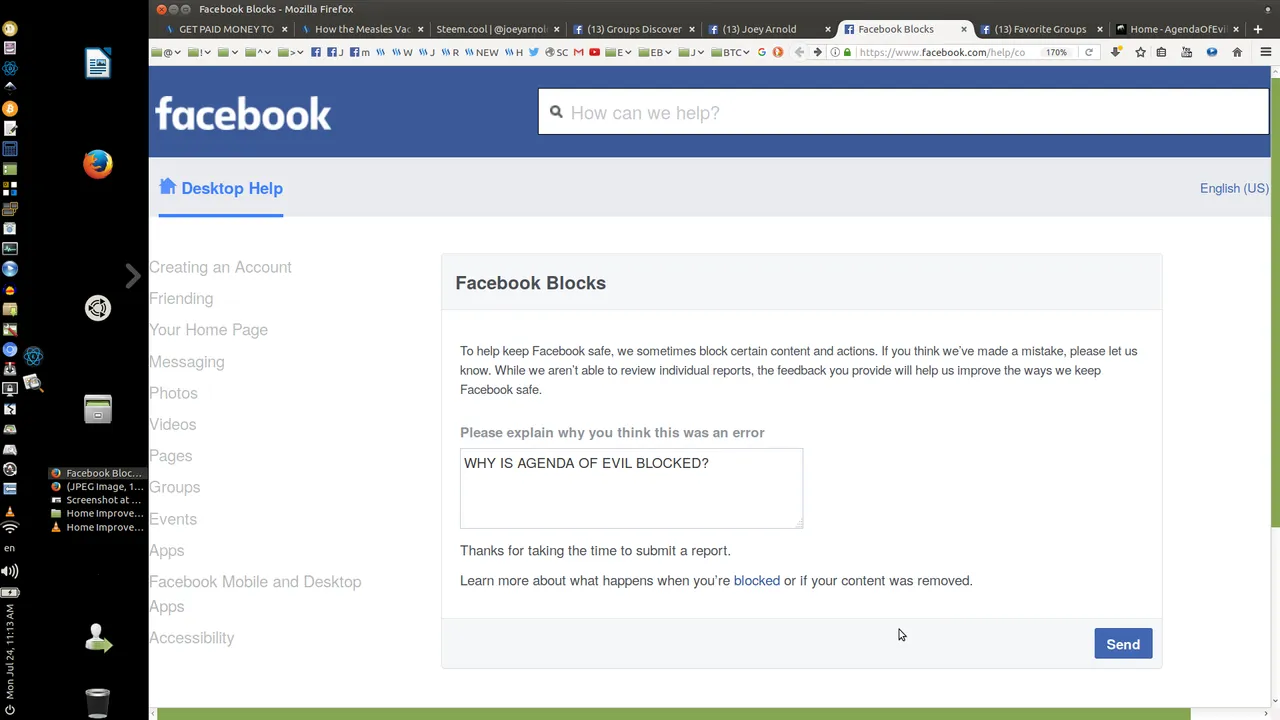The image size is (1280, 720).
Task: Click the YouTube extension toolbar icon
Action: coord(1186,52)
